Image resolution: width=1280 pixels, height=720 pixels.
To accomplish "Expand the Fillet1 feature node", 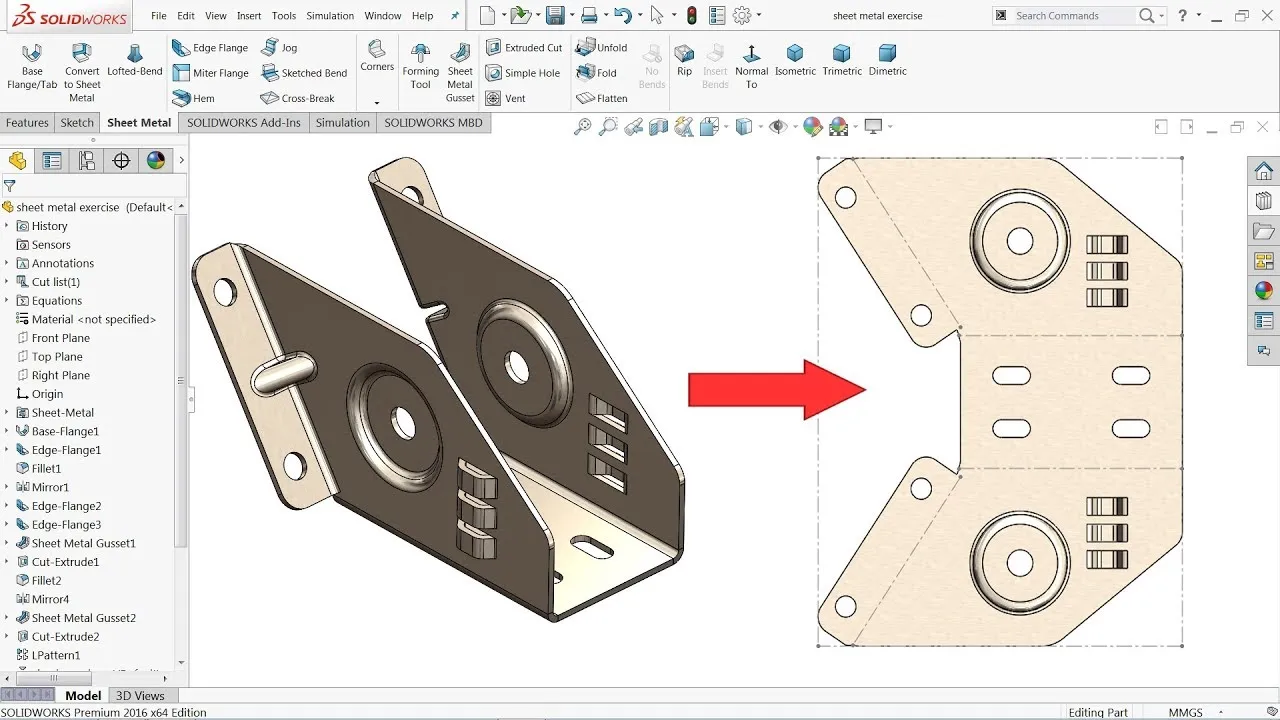I will (x=9, y=468).
